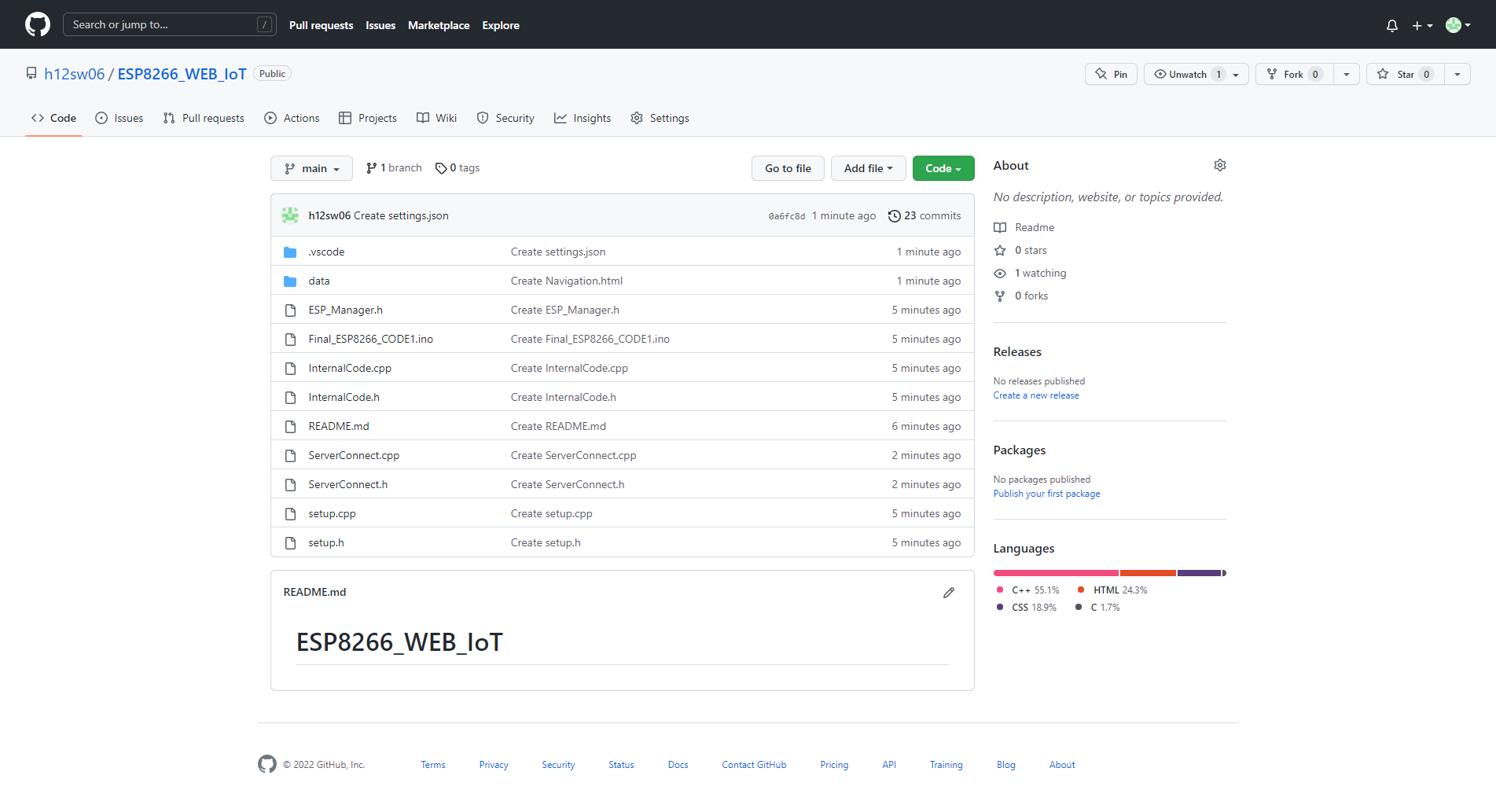Open setup.h file

[x=326, y=542]
